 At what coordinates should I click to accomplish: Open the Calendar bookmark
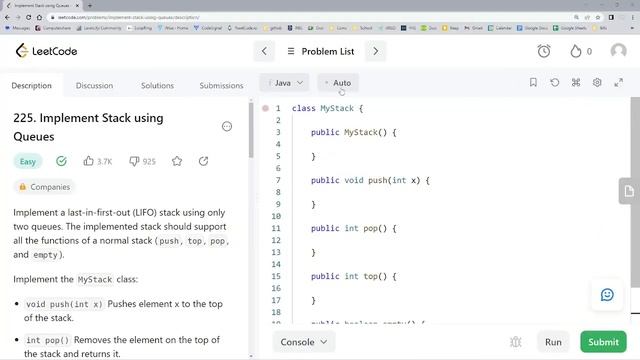(500, 28)
